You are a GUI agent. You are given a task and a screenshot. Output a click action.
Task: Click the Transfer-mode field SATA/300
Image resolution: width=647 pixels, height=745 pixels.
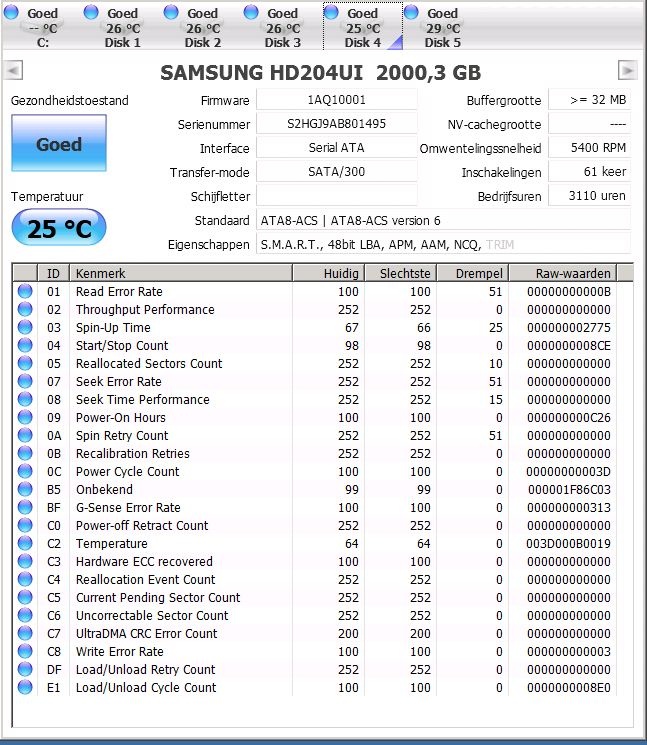336,172
